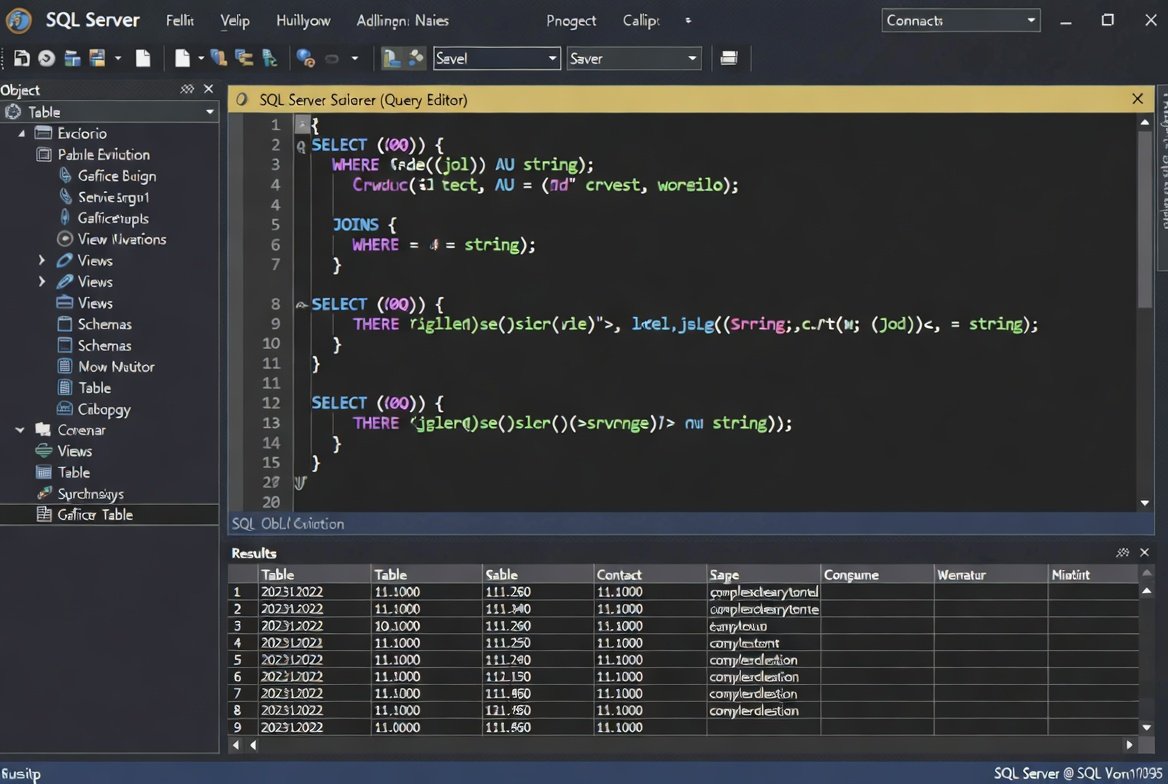
Task: Pin the Results panel
Action: [x=1123, y=552]
